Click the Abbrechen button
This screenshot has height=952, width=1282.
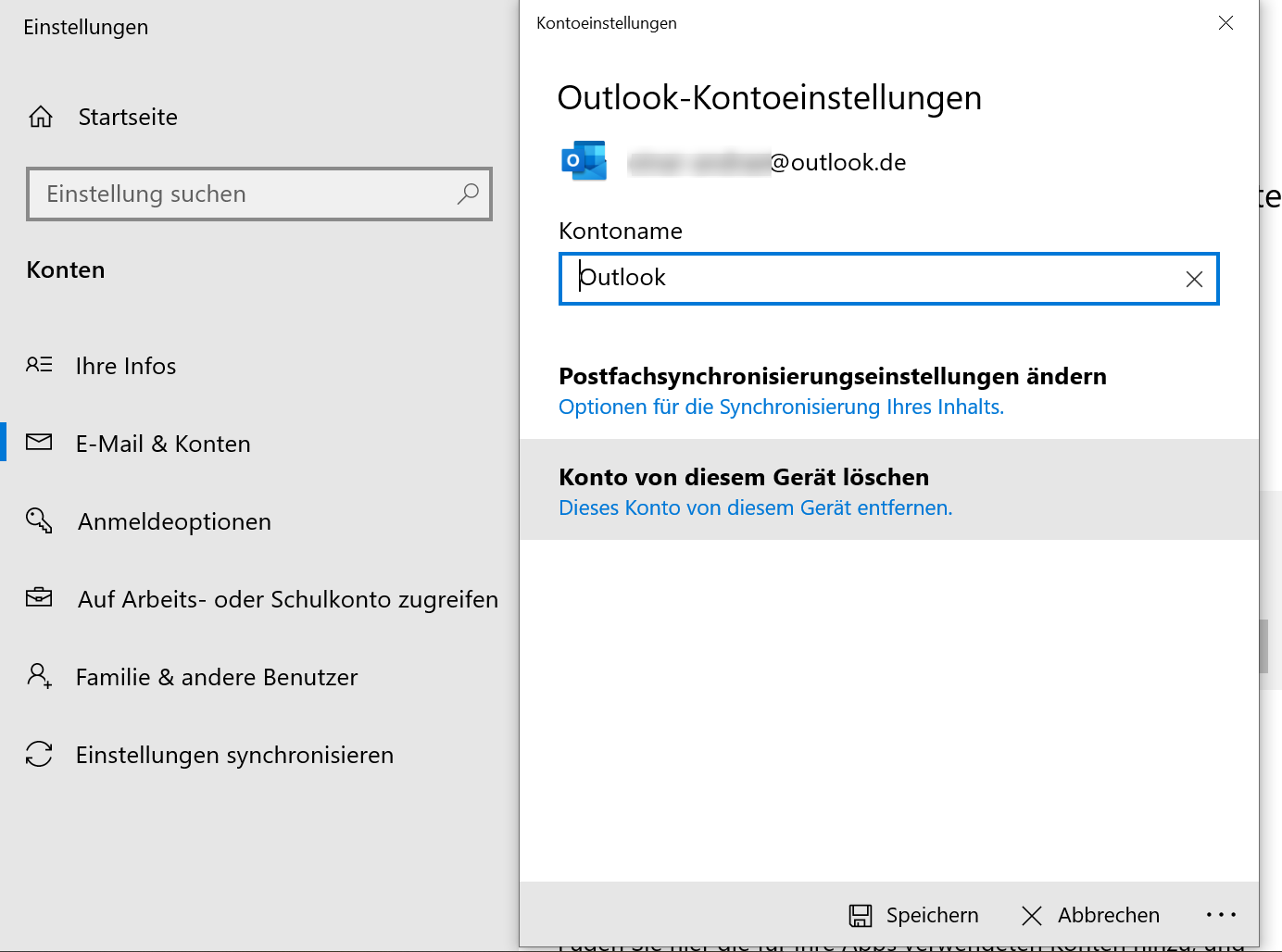(1090, 915)
